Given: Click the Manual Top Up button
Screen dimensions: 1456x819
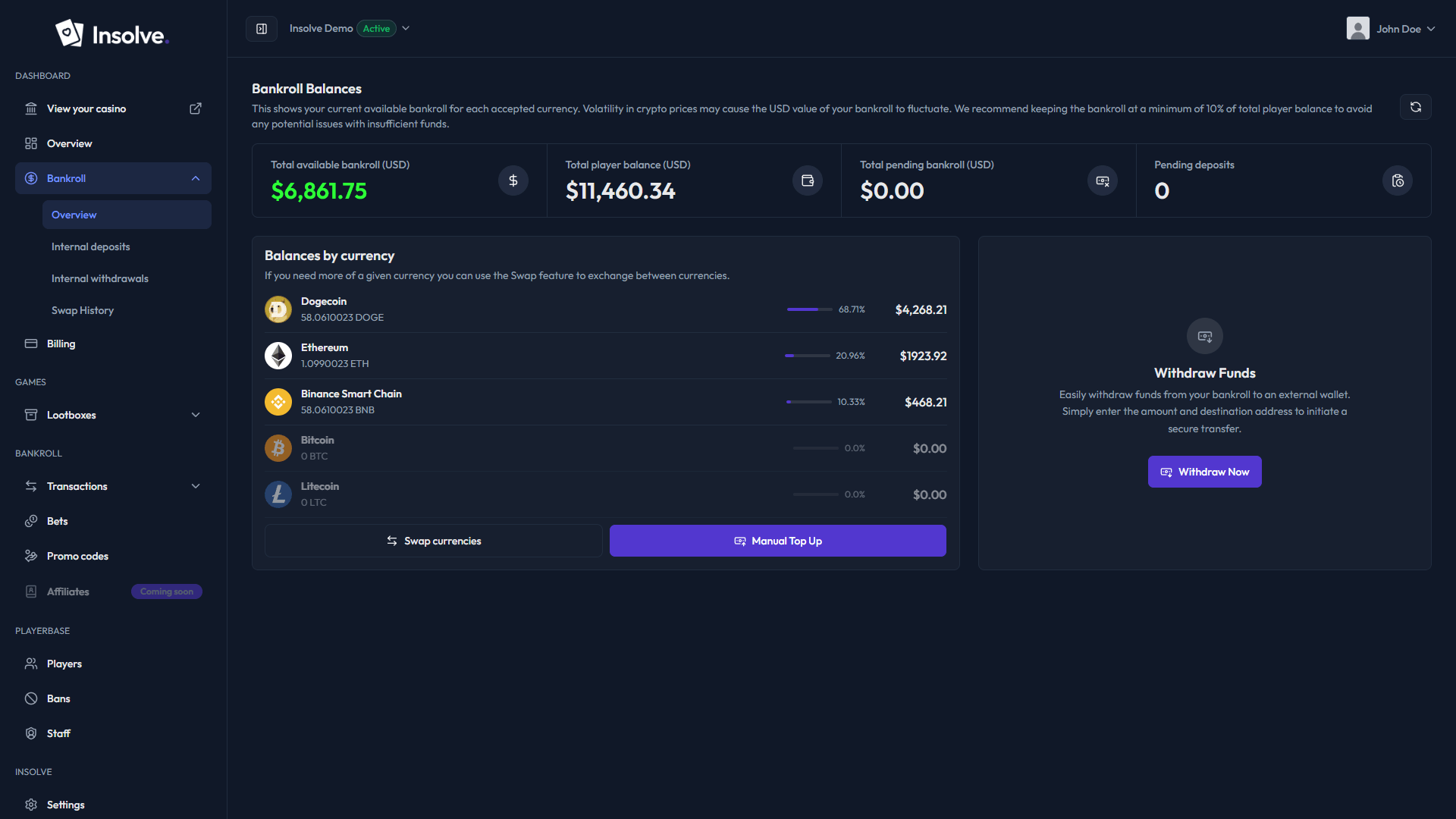Looking at the screenshot, I should coord(778,541).
